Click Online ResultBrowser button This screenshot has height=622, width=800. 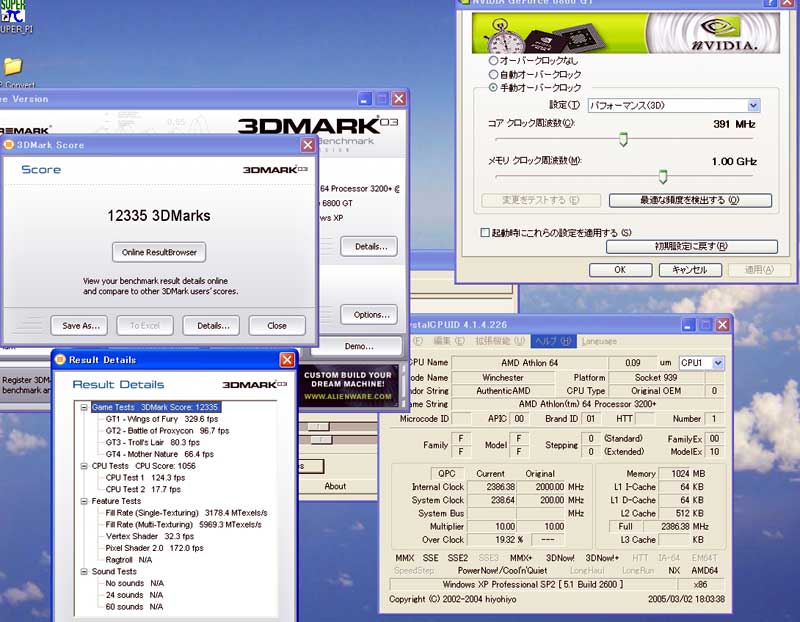pos(159,252)
